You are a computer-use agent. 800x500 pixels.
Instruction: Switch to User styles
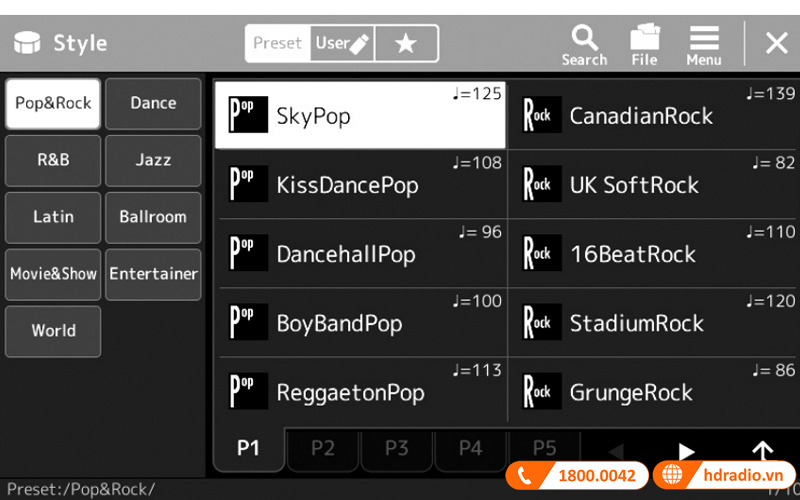[x=342, y=44]
